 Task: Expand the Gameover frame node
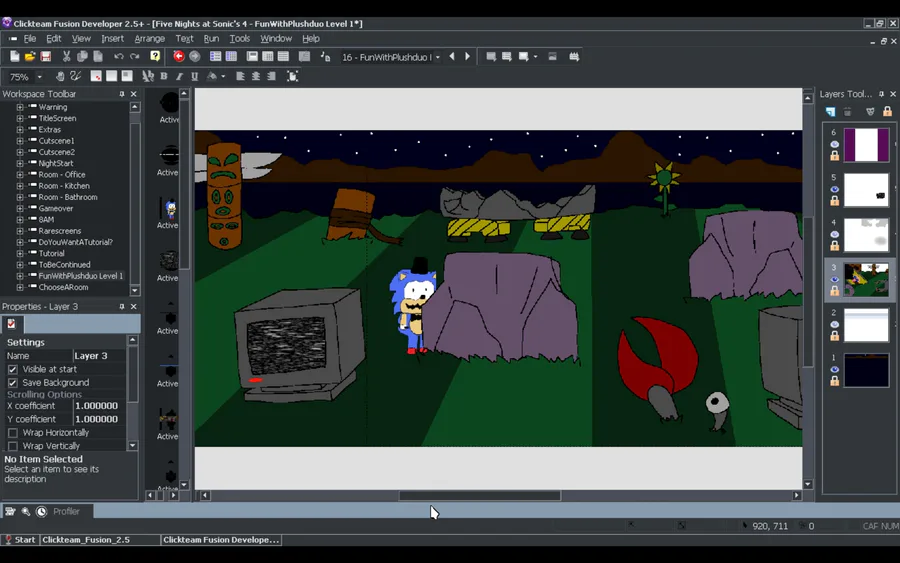coord(20,208)
